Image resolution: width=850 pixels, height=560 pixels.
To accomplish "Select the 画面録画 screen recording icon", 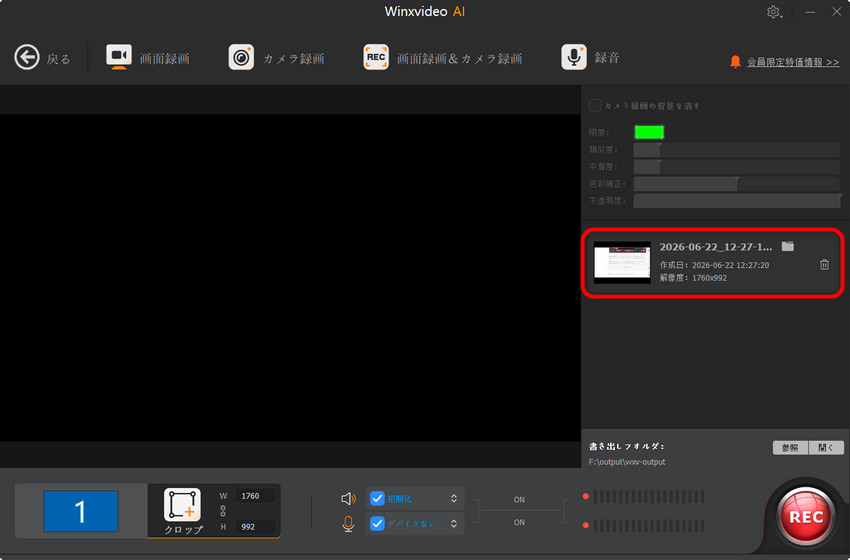I will (119, 56).
